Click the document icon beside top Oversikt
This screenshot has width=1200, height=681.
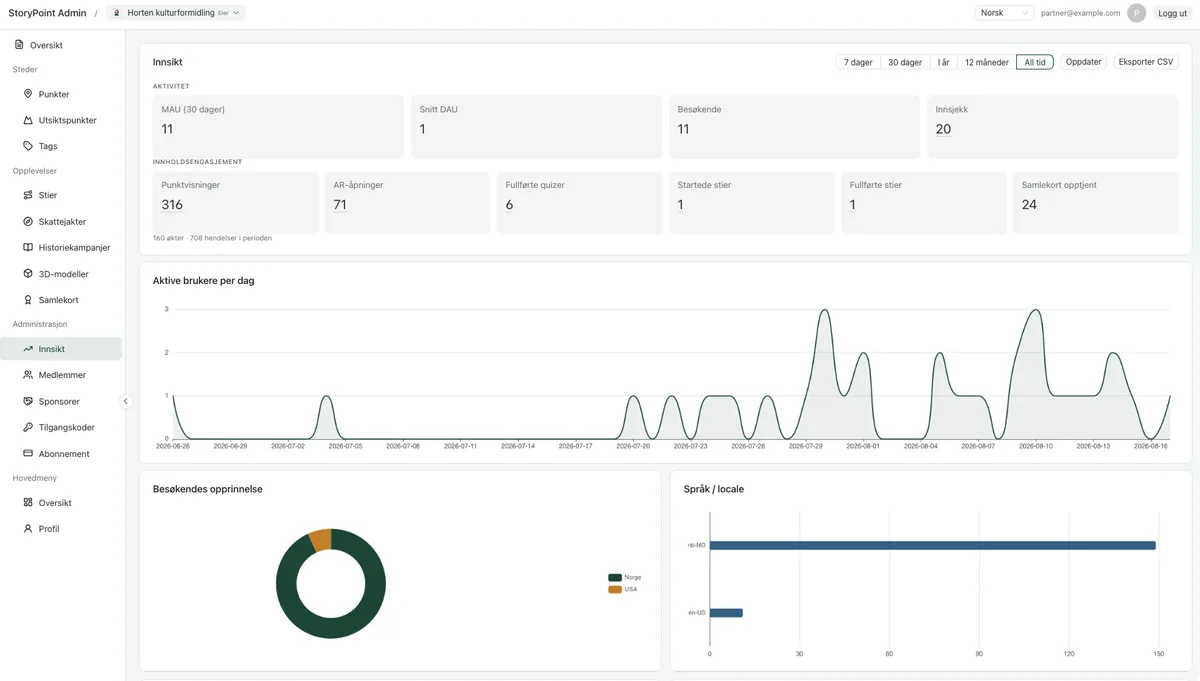19,45
